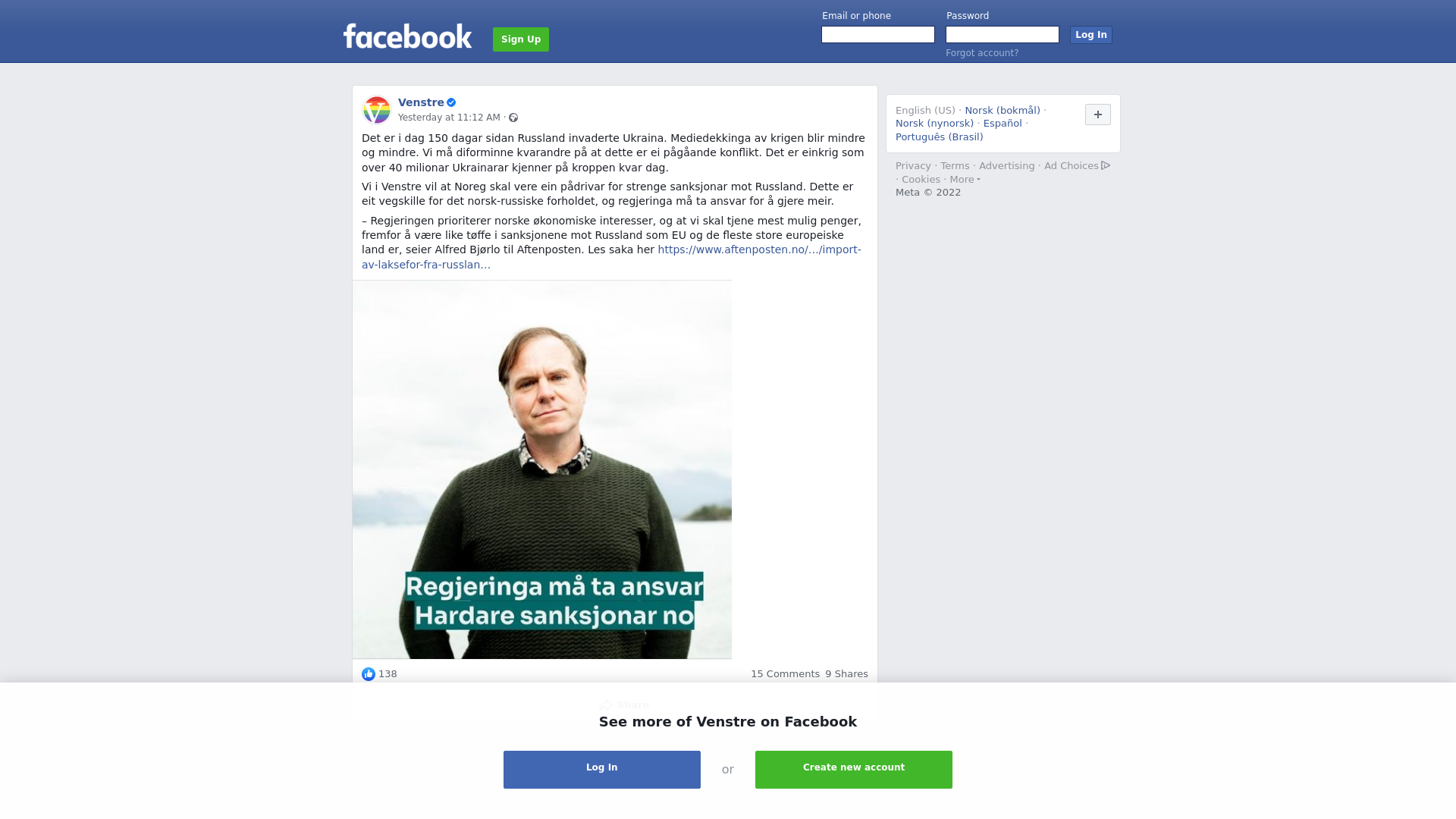
Task: Open the Aftenposten article link
Action: tap(611, 257)
